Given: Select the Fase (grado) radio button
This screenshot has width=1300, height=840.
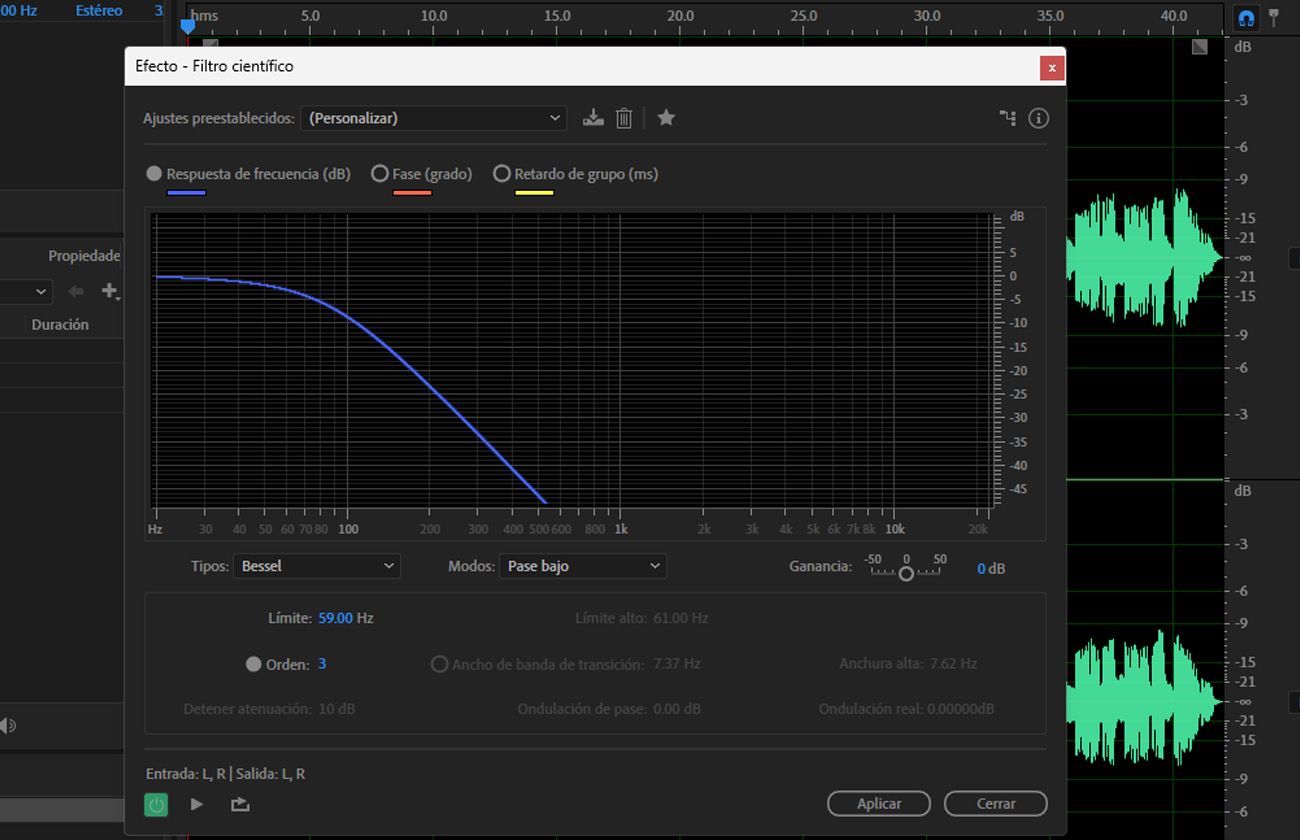Looking at the screenshot, I should tap(379, 173).
